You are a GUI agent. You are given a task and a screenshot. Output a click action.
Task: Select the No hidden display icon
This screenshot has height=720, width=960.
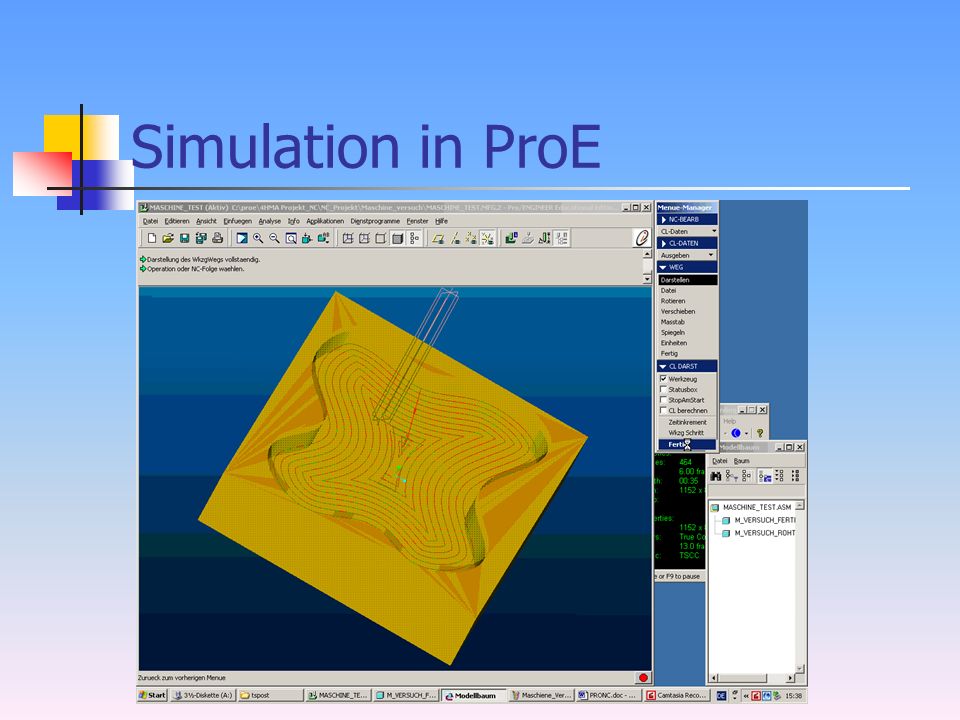click(x=381, y=238)
